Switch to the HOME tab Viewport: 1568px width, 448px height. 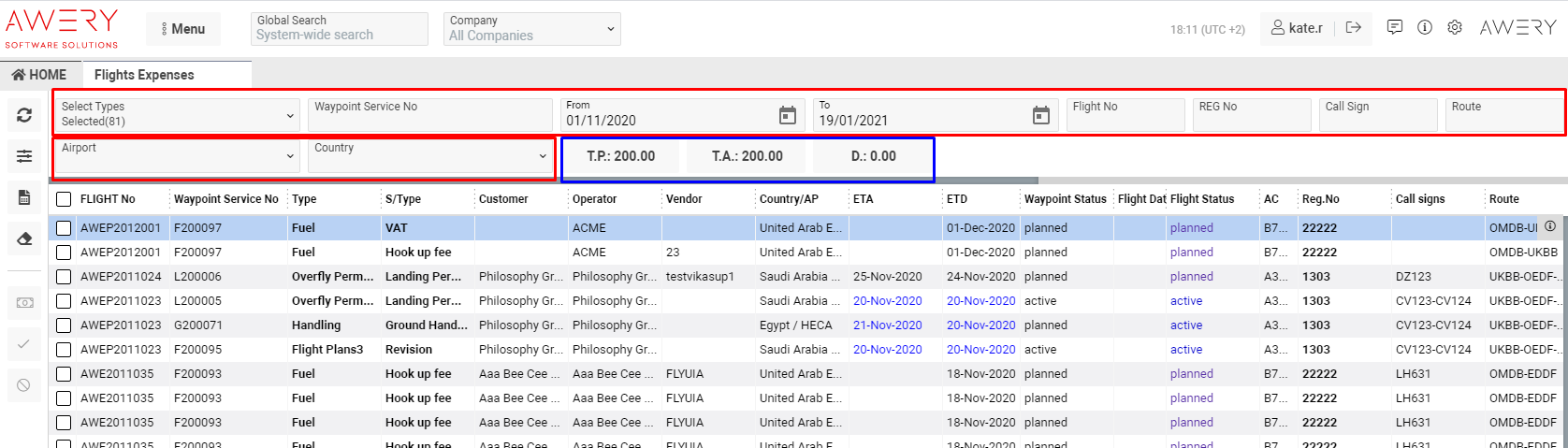click(39, 75)
